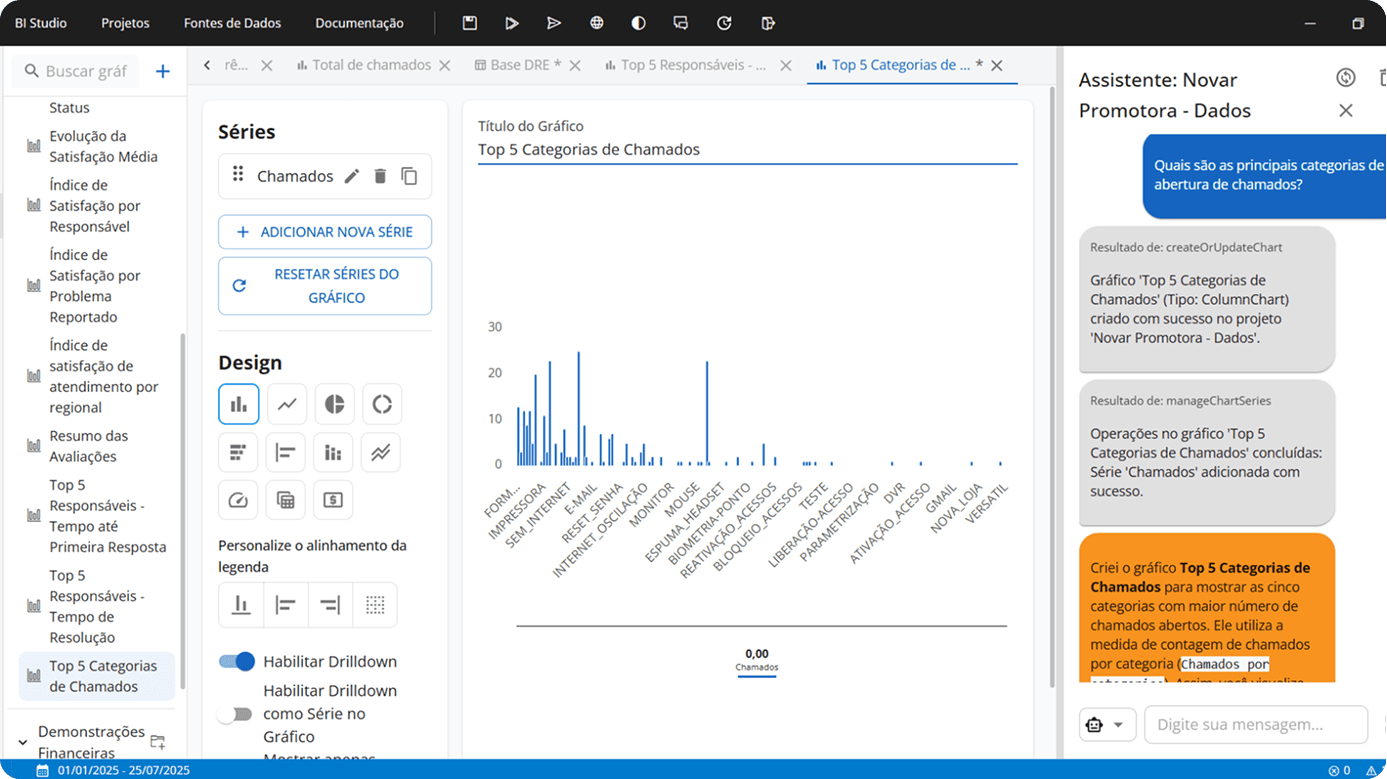Toggle the Habilitar Drilldown switch
Image resolution: width=1387 pixels, height=779 pixels.
coord(237,661)
